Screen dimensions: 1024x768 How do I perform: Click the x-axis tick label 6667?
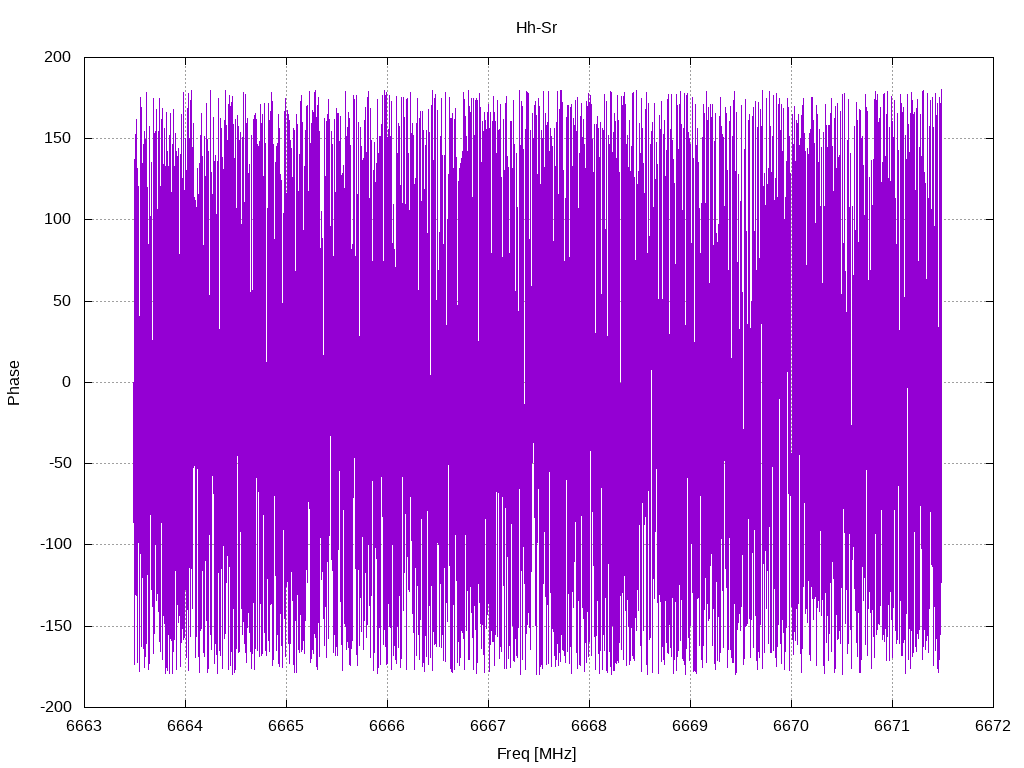tap(488, 726)
